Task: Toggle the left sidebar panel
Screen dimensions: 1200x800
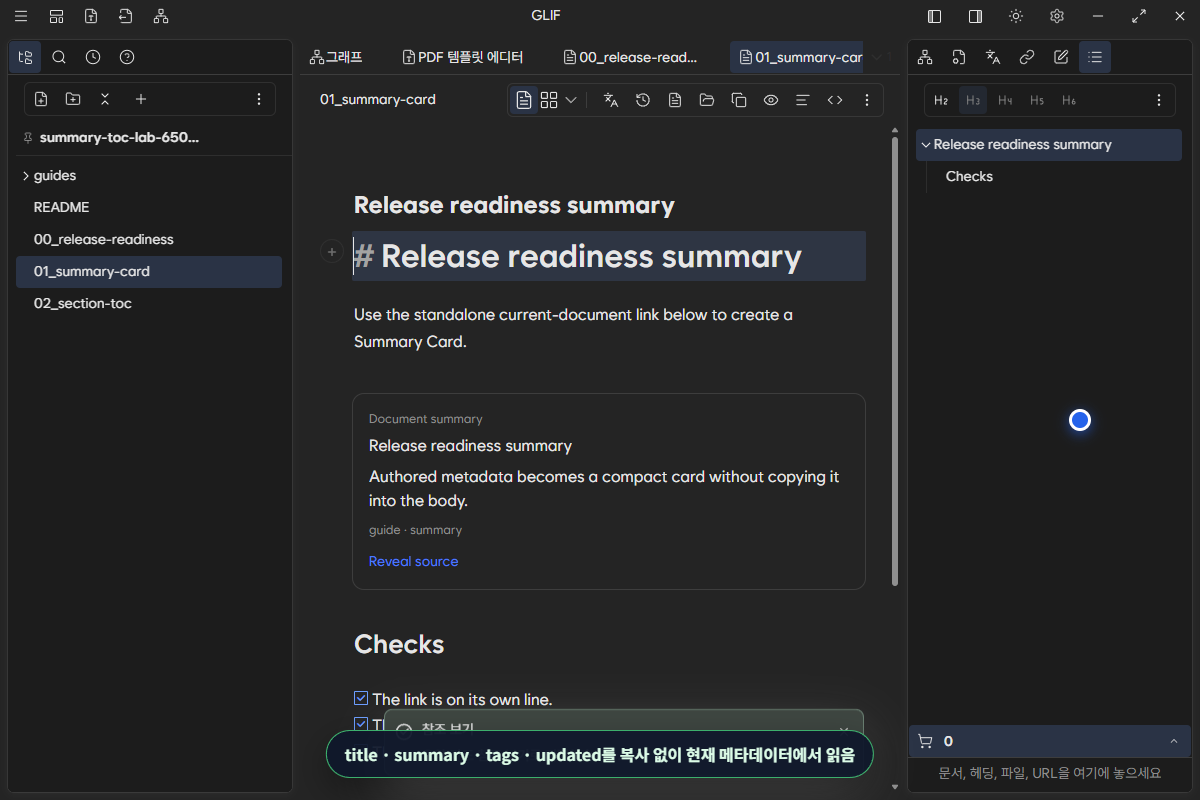Action: pos(935,16)
